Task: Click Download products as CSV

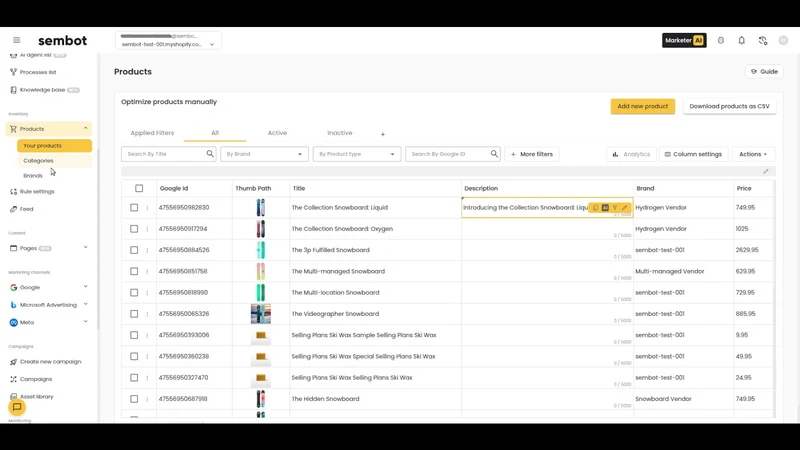Action: coord(729,106)
